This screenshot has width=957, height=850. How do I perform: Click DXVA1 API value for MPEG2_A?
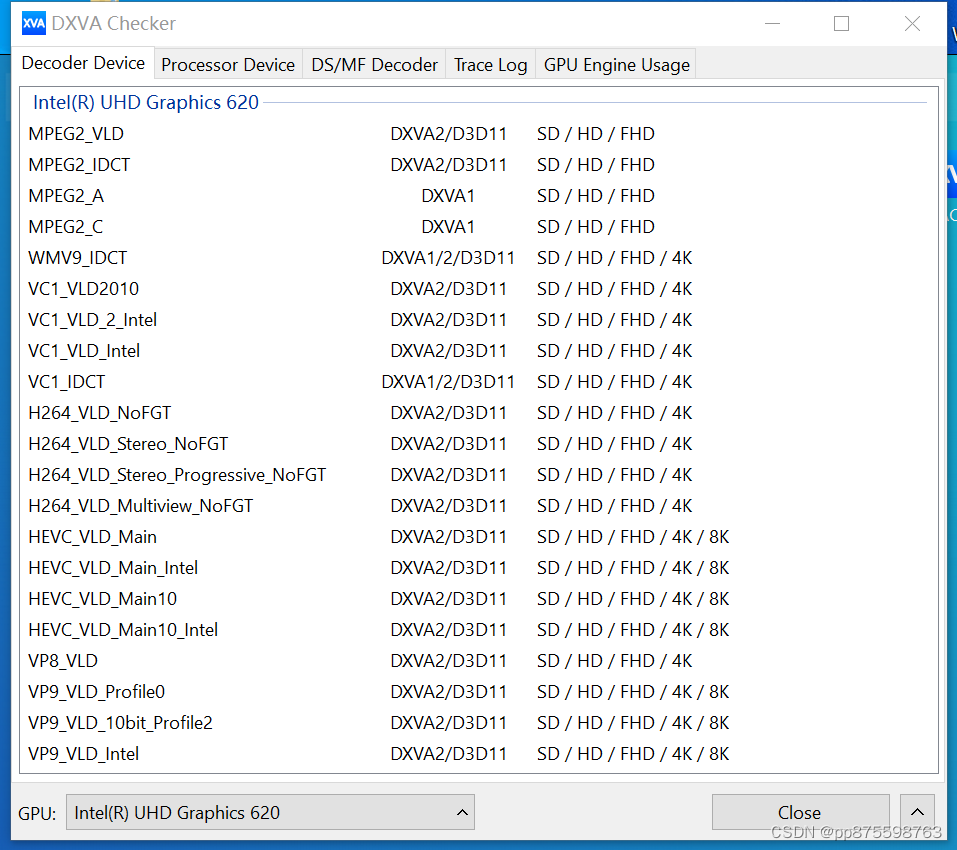coord(448,196)
